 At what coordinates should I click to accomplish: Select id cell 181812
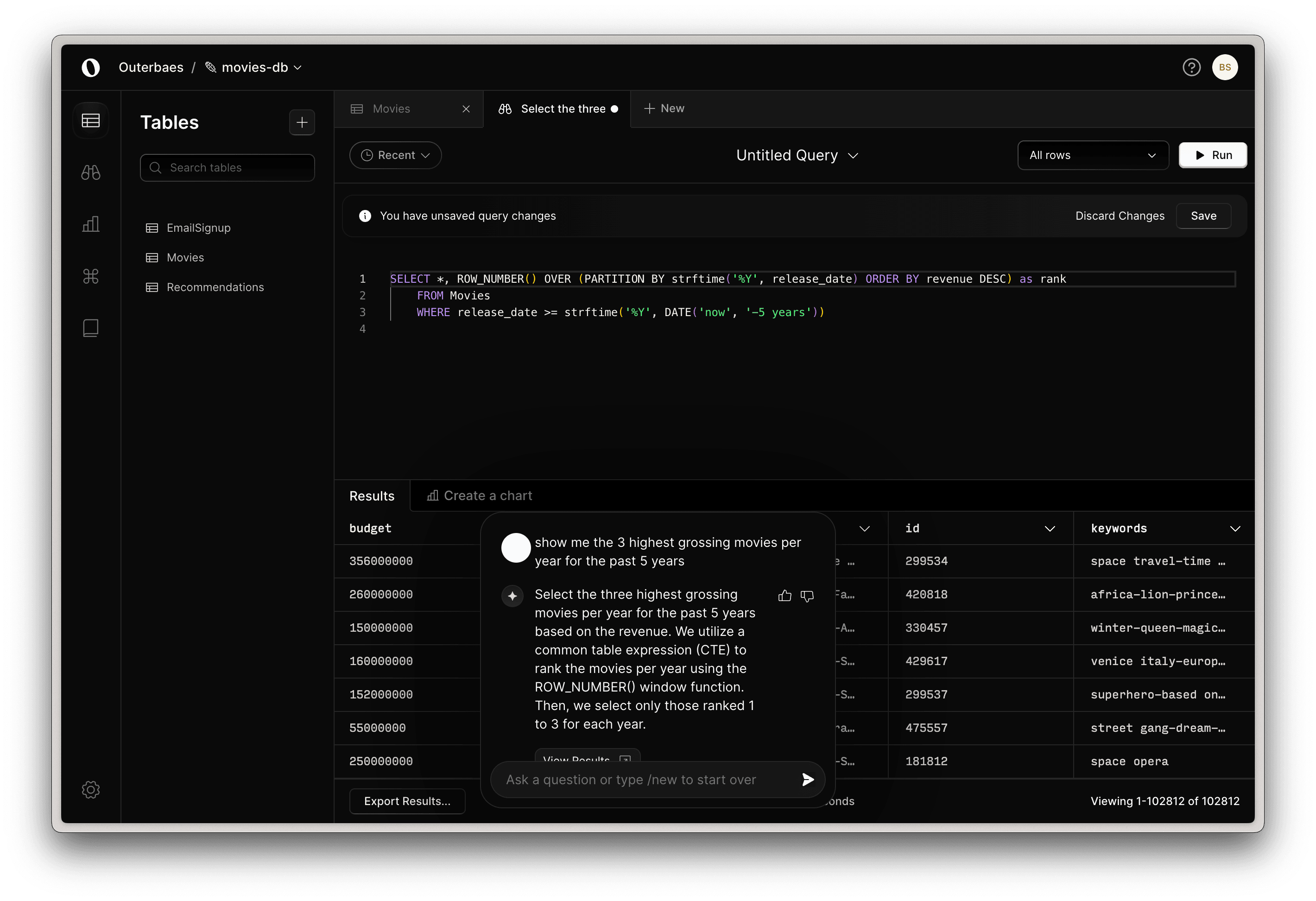(926, 761)
